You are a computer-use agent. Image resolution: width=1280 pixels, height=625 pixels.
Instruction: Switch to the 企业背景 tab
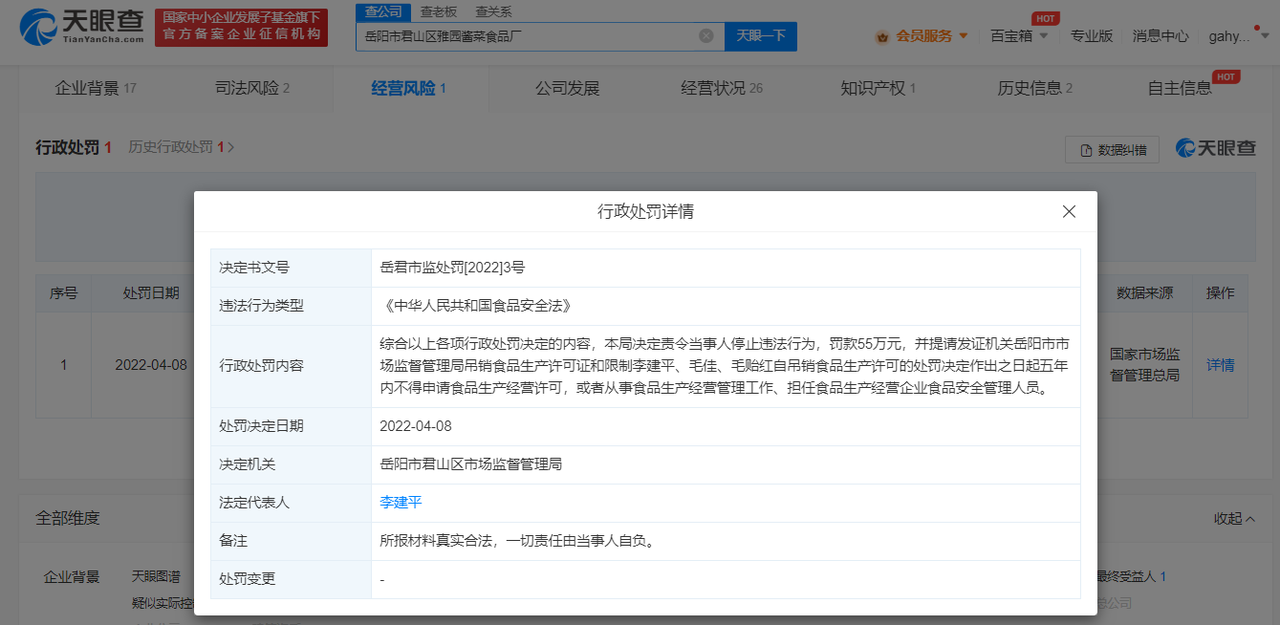point(94,88)
